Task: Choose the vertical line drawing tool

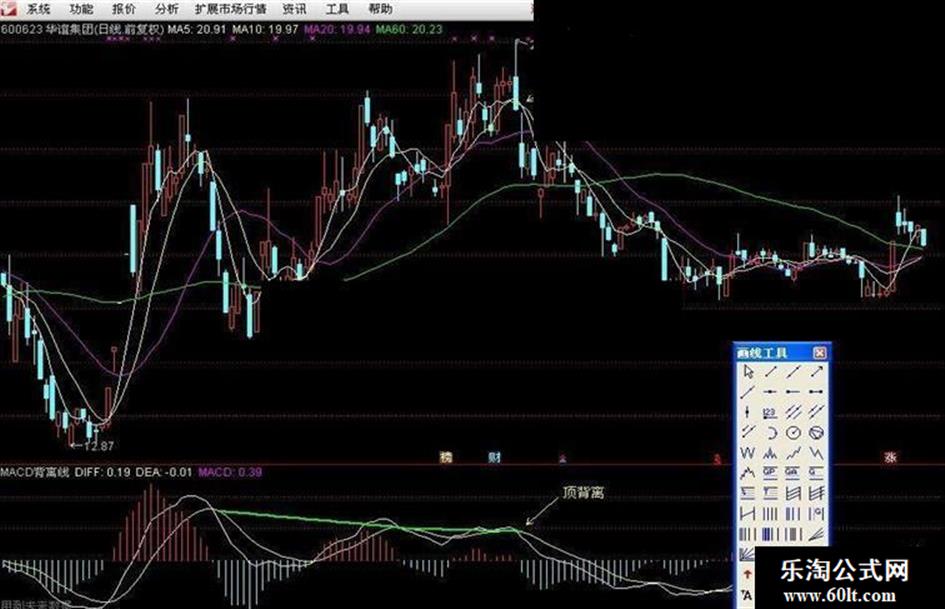Action: [x=747, y=412]
